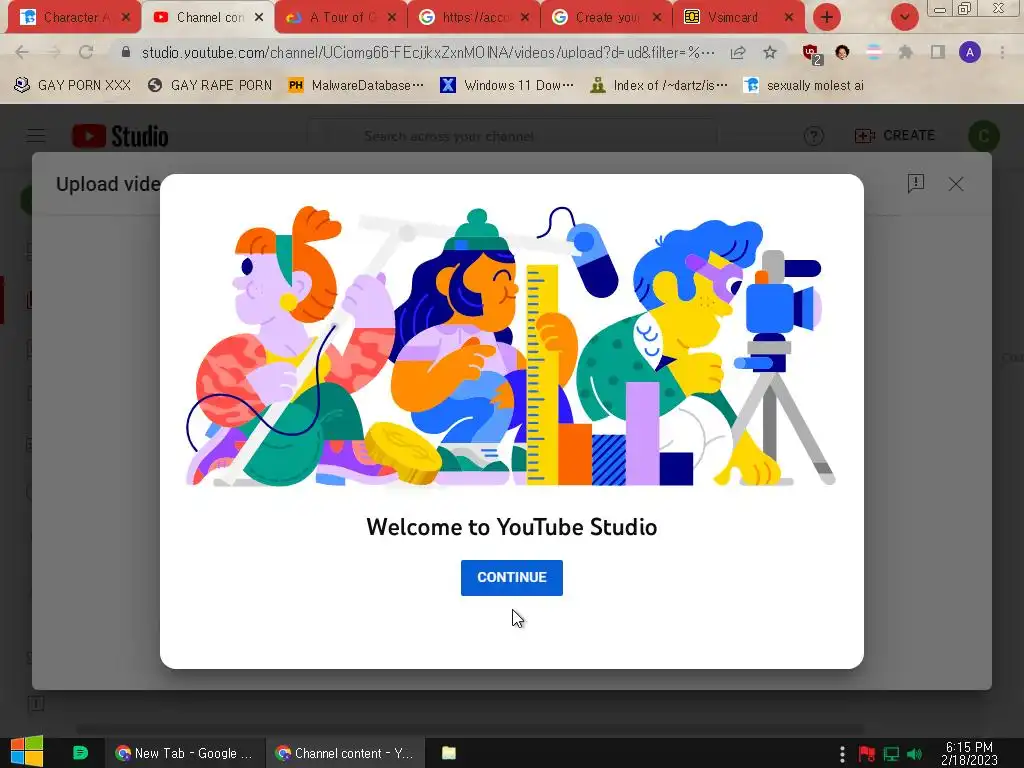Reload the page

pyautogui.click(x=86, y=52)
